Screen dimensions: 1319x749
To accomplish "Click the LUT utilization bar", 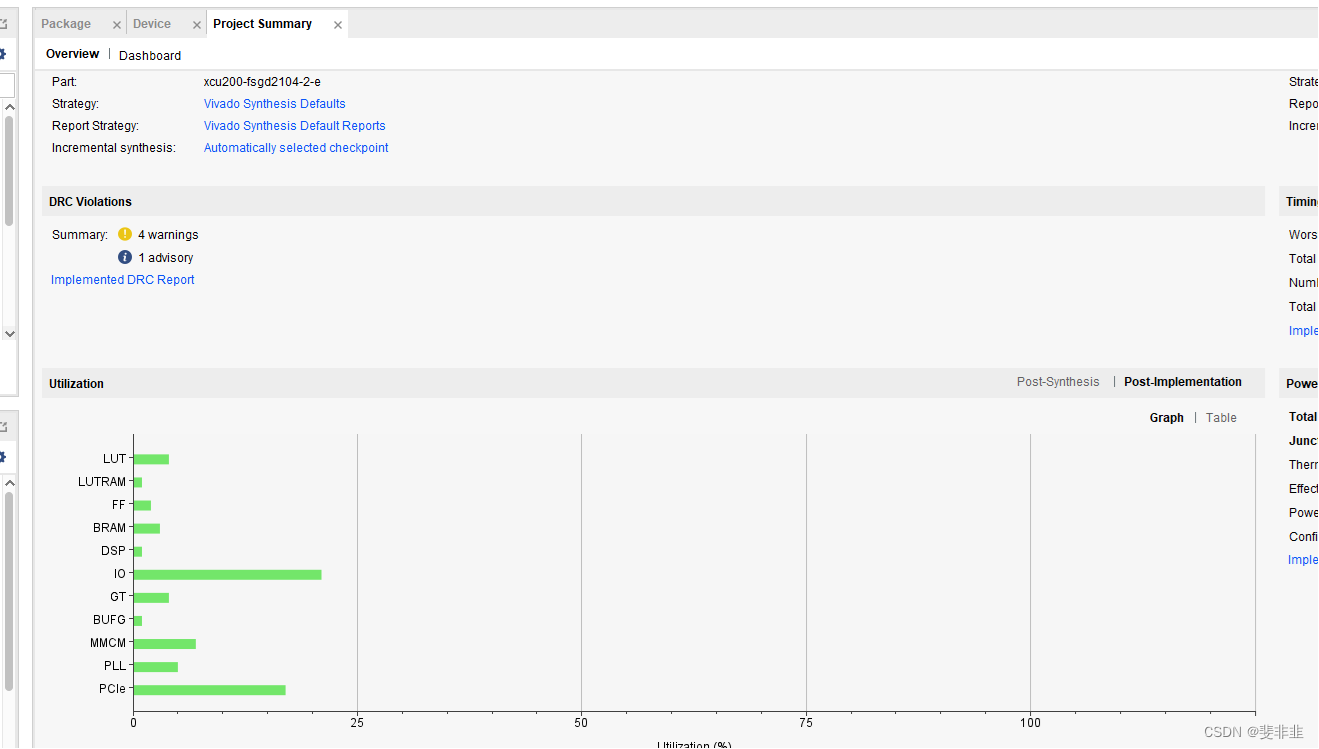I will coord(151,459).
